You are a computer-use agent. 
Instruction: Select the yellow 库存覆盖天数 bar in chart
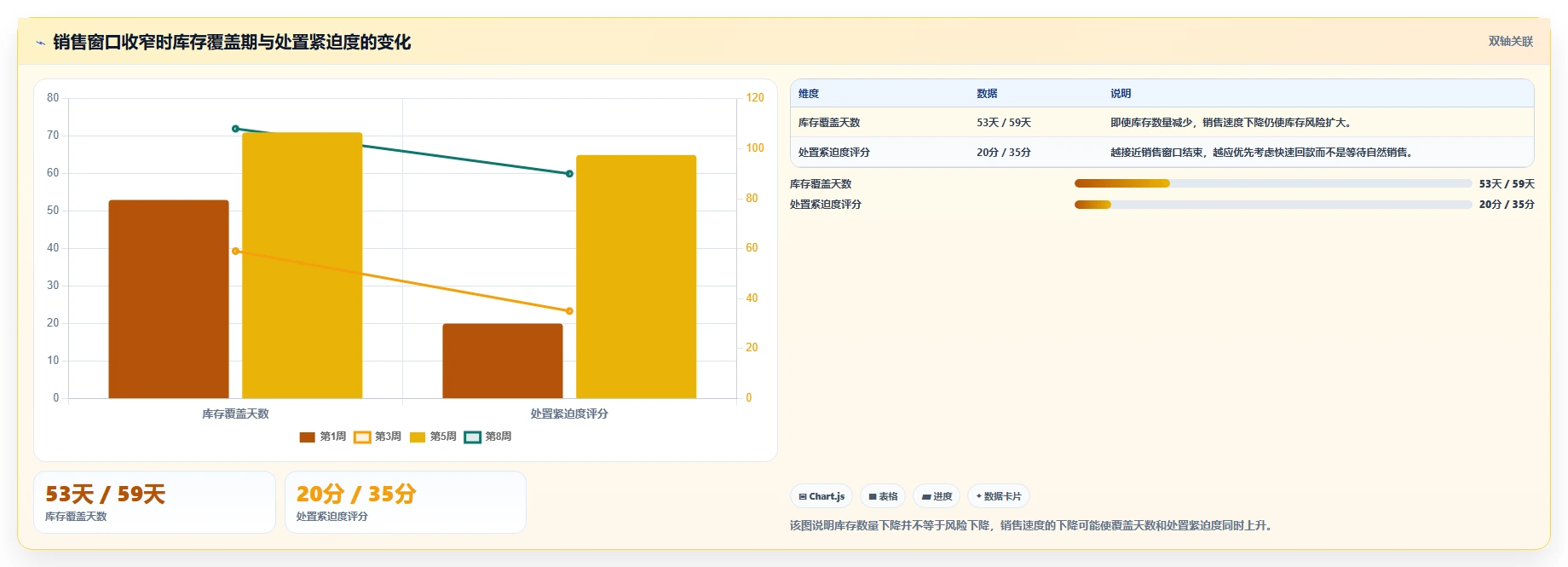pyautogui.click(x=303, y=265)
